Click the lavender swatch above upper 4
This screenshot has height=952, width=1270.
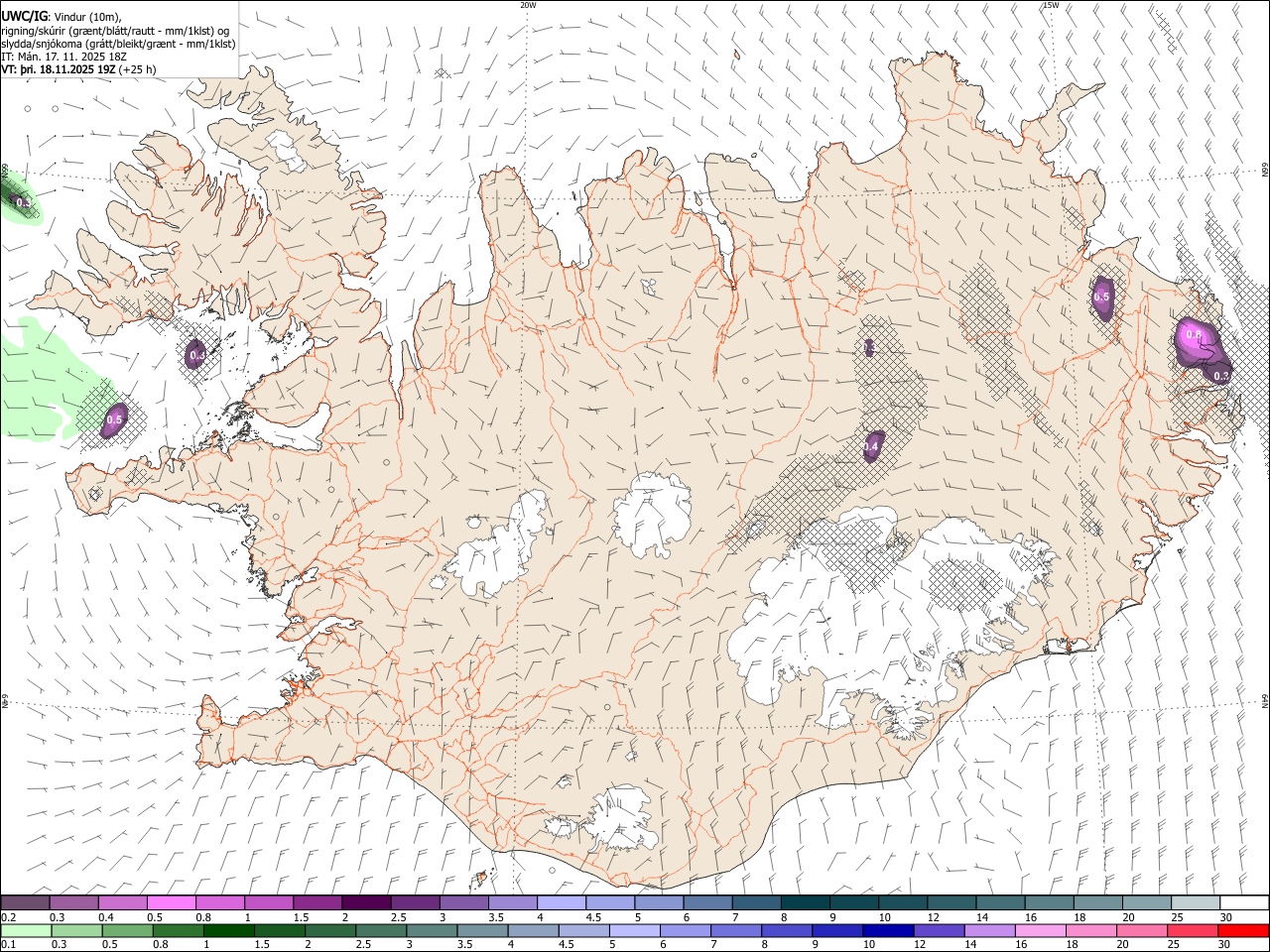(x=561, y=902)
